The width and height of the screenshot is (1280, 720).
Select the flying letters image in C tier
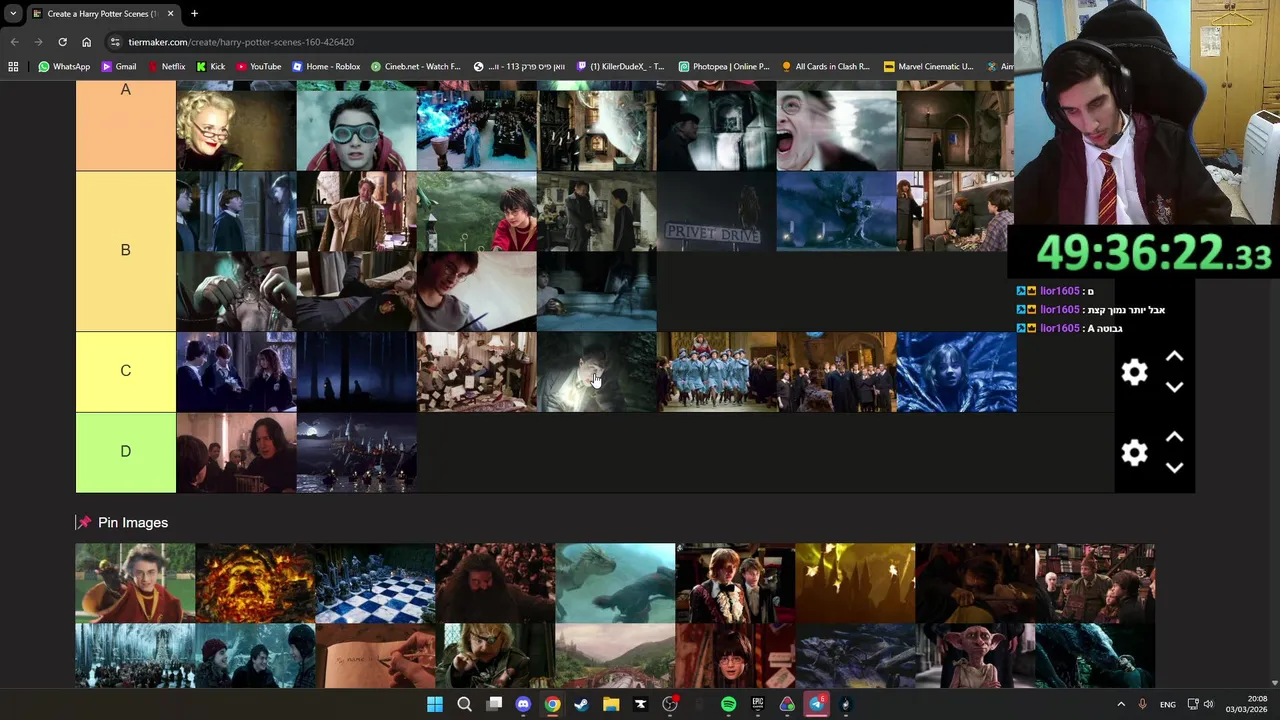476,371
